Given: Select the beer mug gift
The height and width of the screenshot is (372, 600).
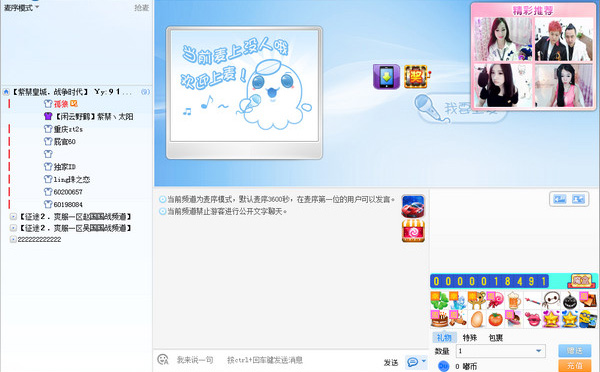Looking at the screenshot, I should pos(514,300).
